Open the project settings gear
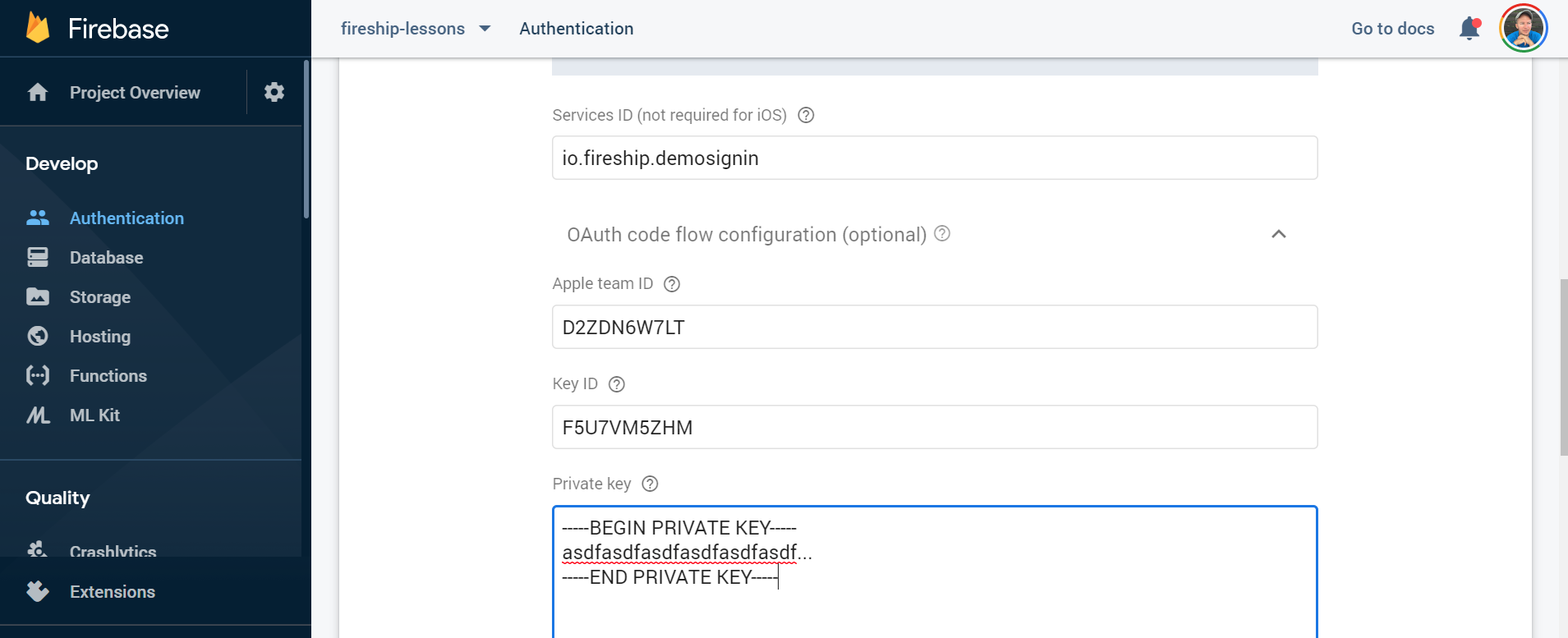The height and width of the screenshot is (638, 1568). [x=274, y=91]
